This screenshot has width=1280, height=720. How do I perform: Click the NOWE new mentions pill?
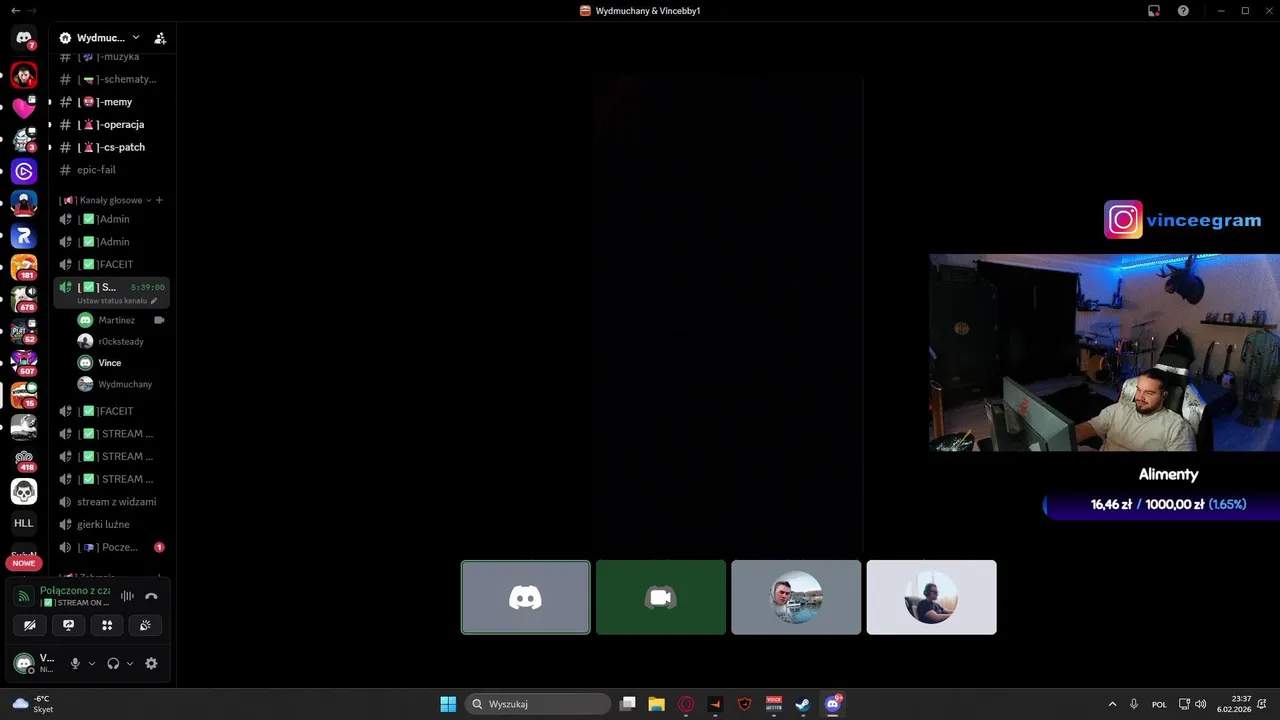coord(24,563)
